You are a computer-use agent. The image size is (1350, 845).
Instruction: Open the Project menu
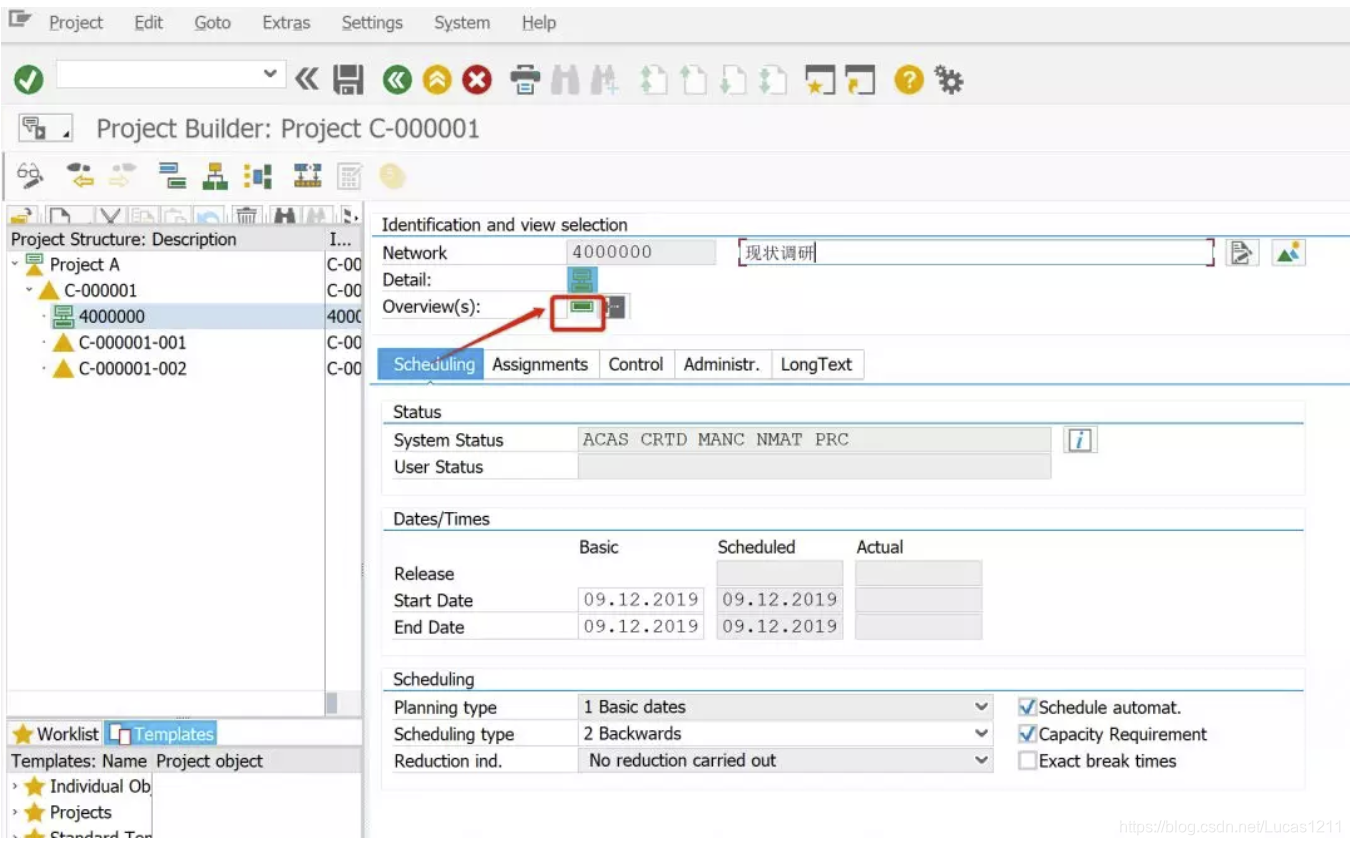(x=76, y=22)
